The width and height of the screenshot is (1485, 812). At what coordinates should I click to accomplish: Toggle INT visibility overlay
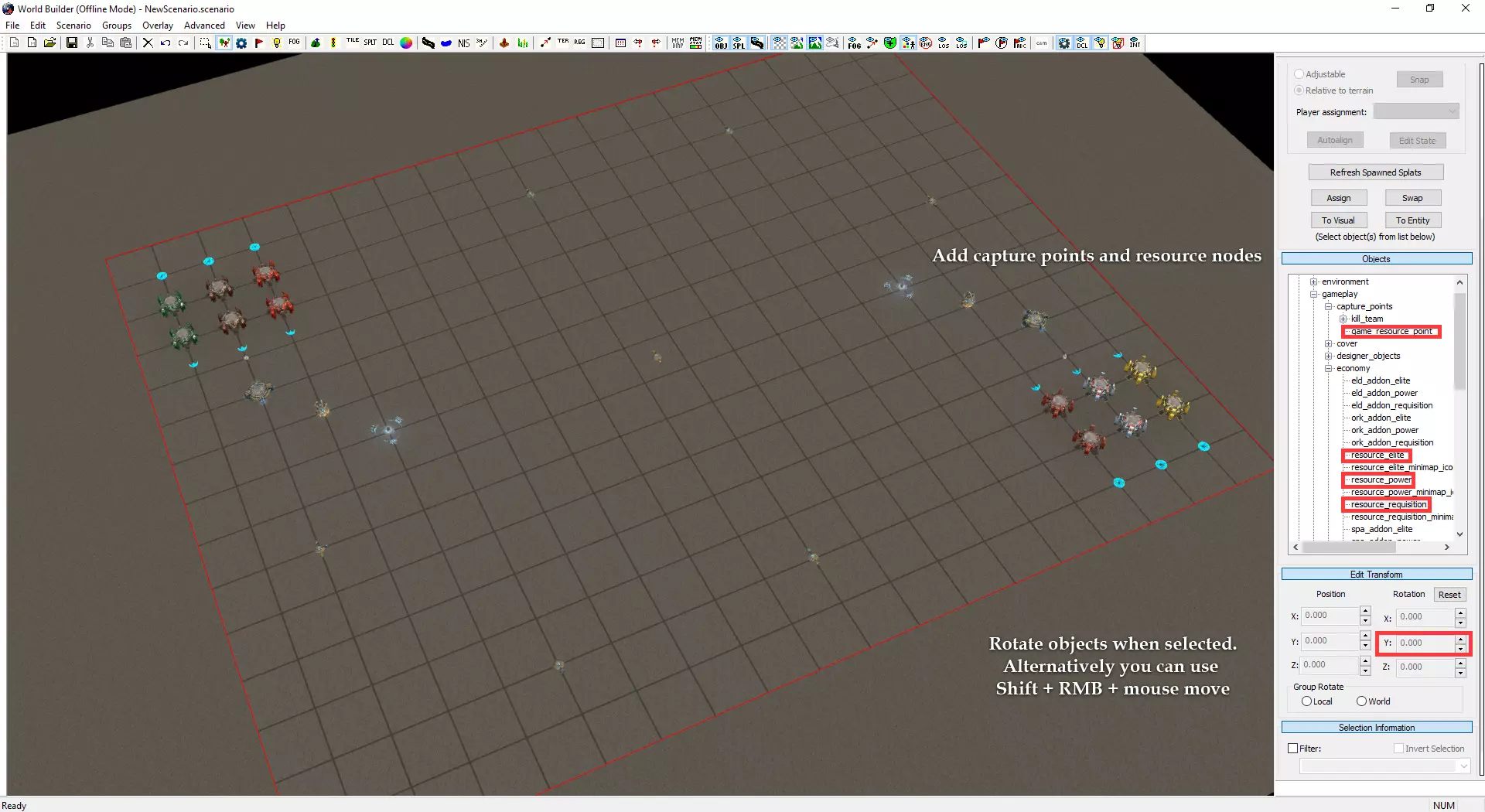coord(1135,43)
